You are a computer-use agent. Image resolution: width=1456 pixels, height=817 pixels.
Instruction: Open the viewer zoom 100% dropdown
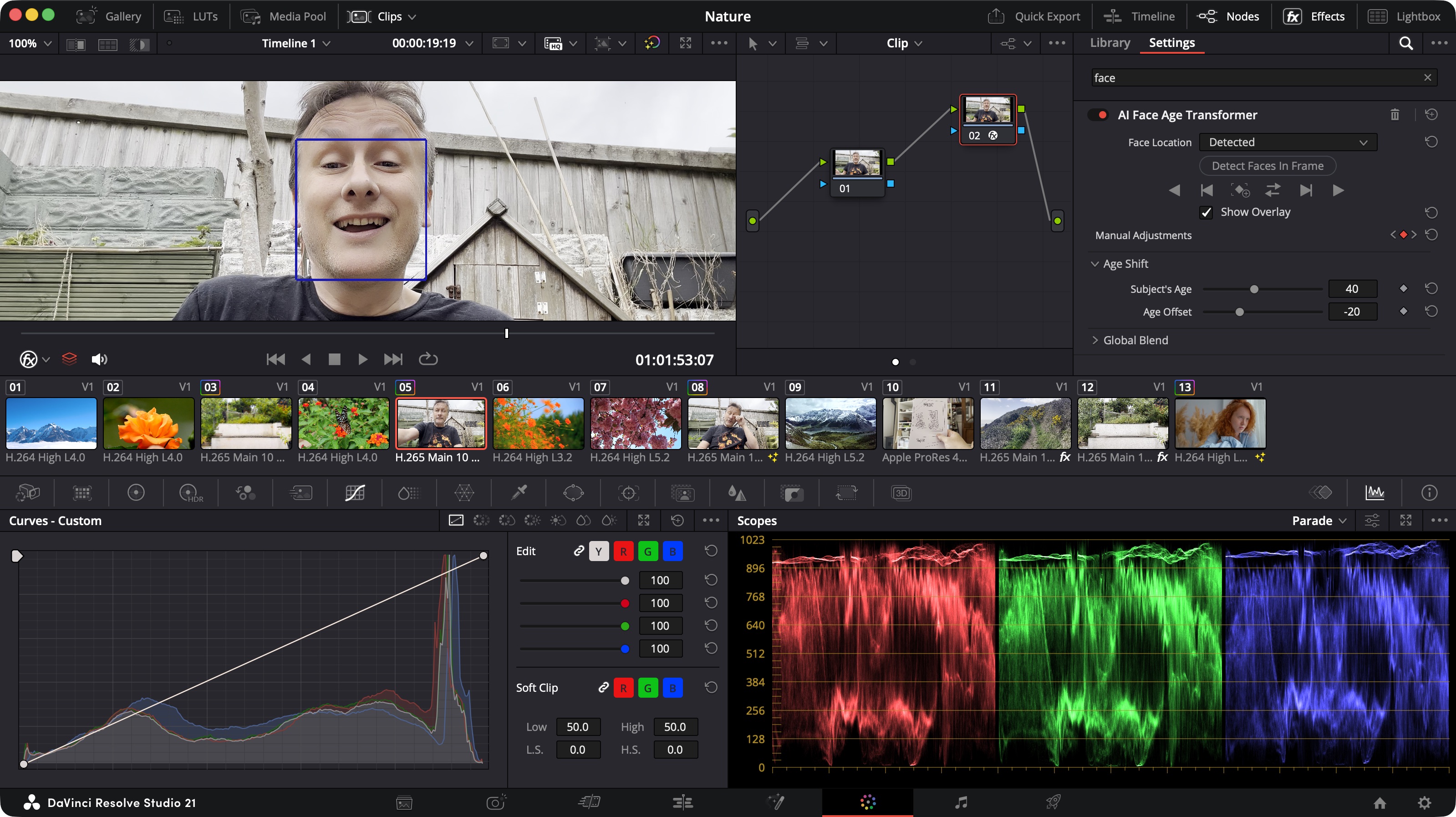pyautogui.click(x=30, y=43)
